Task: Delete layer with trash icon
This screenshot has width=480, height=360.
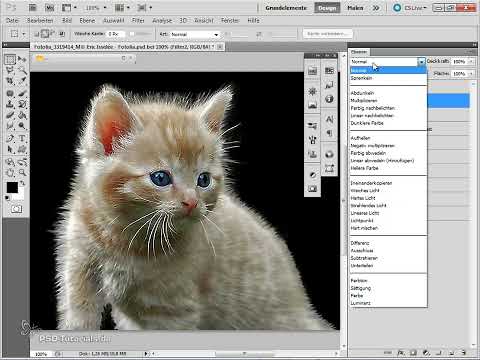Action: point(463,353)
